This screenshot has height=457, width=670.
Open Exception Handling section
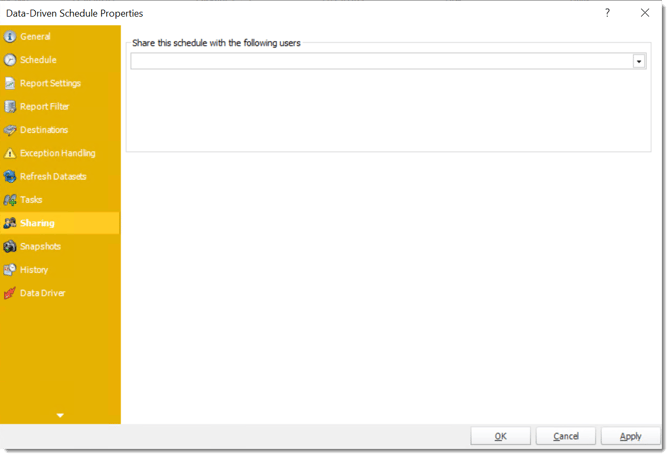click(58, 153)
